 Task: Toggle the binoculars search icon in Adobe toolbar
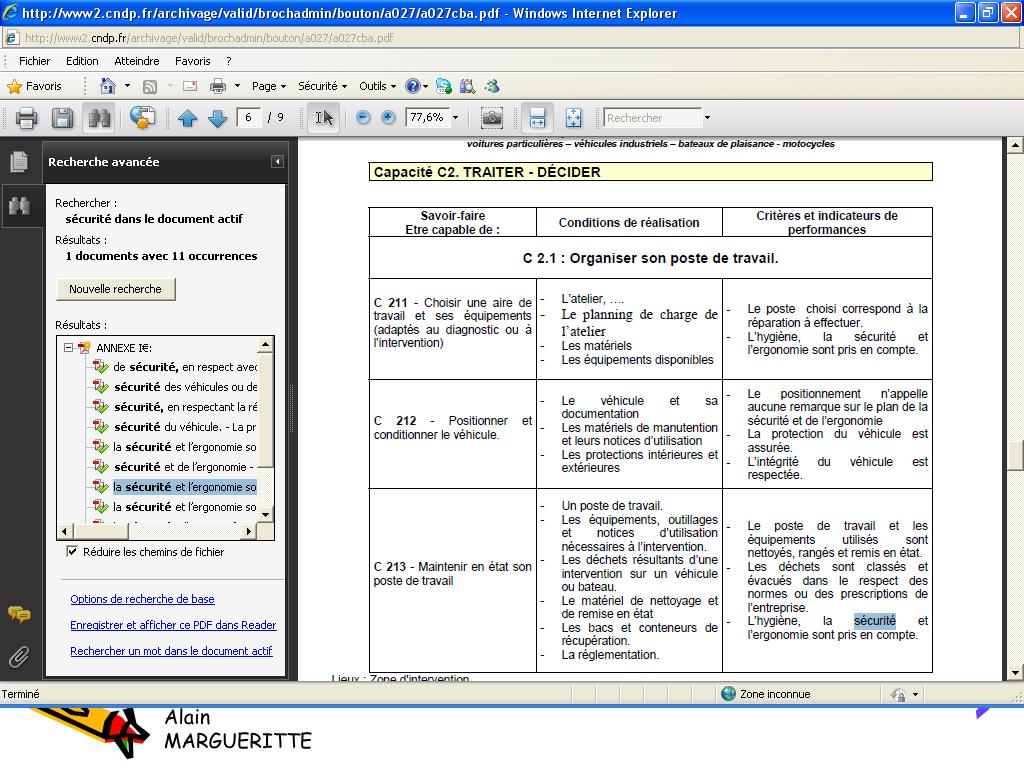99,118
